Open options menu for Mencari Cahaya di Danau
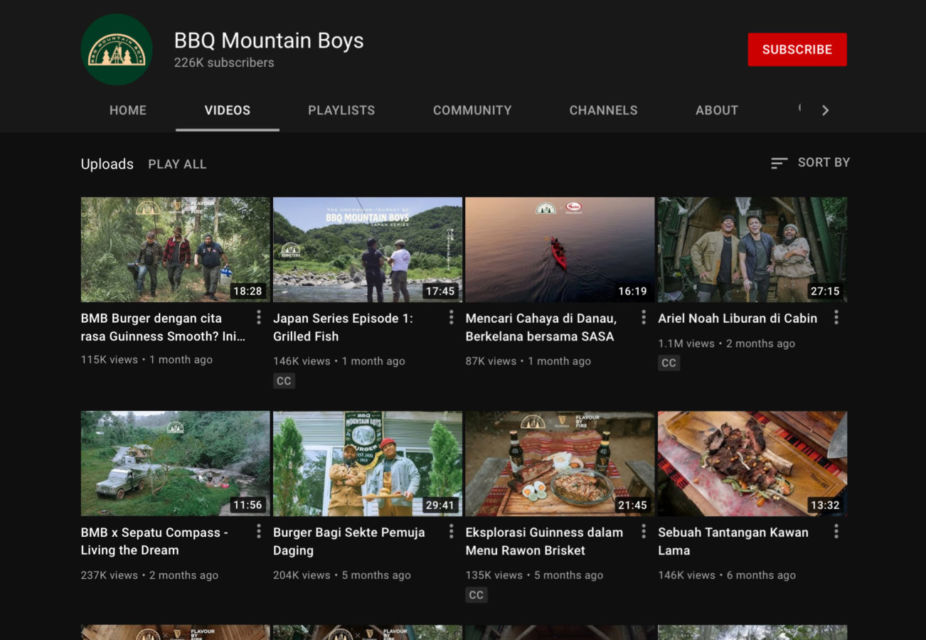The height and width of the screenshot is (640, 926). pyautogui.click(x=644, y=318)
